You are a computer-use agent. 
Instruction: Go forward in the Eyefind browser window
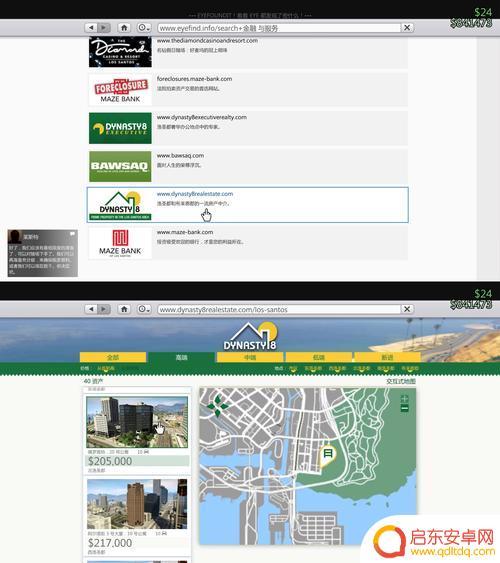(104, 28)
